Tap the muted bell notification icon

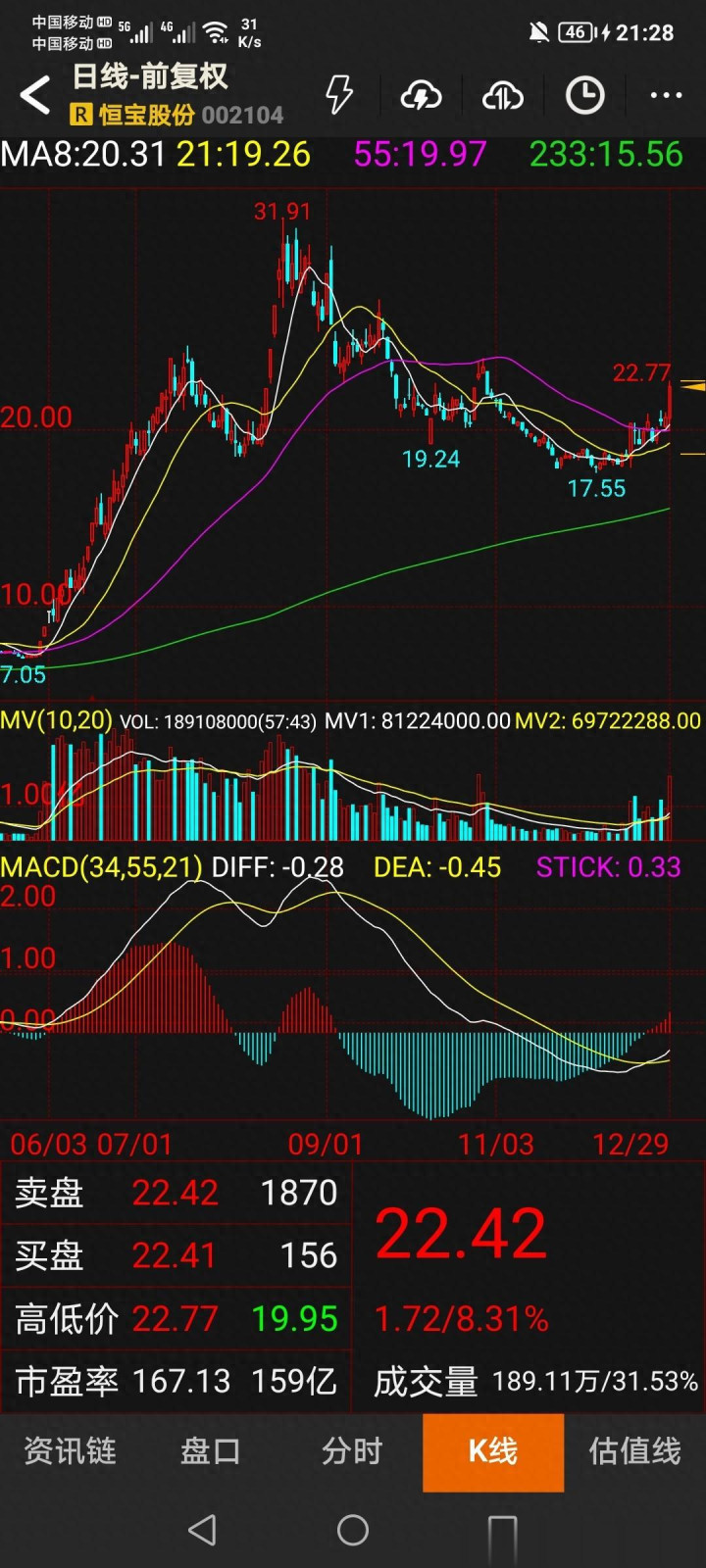[x=538, y=32]
